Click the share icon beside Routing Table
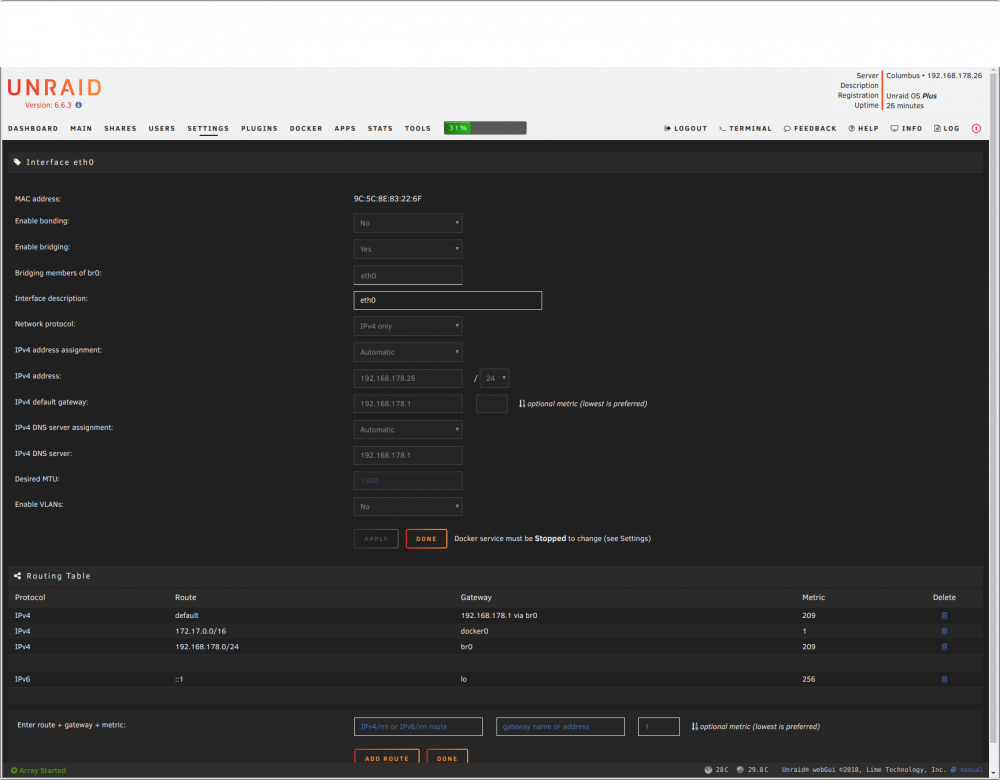The width and height of the screenshot is (1000, 780). point(17,576)
